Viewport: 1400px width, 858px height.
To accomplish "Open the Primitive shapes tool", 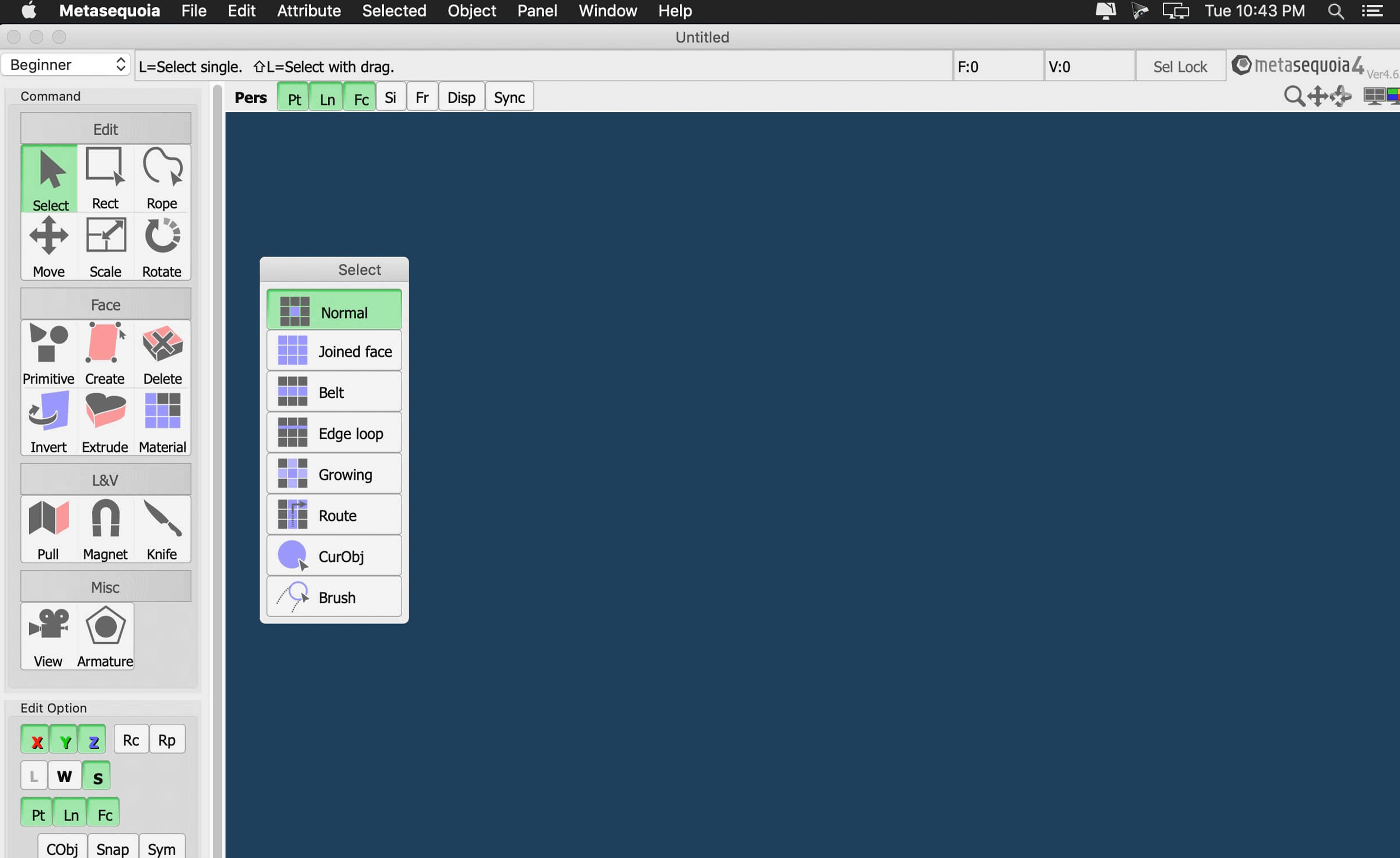I will pyautogui.click(x=49, y=354).
